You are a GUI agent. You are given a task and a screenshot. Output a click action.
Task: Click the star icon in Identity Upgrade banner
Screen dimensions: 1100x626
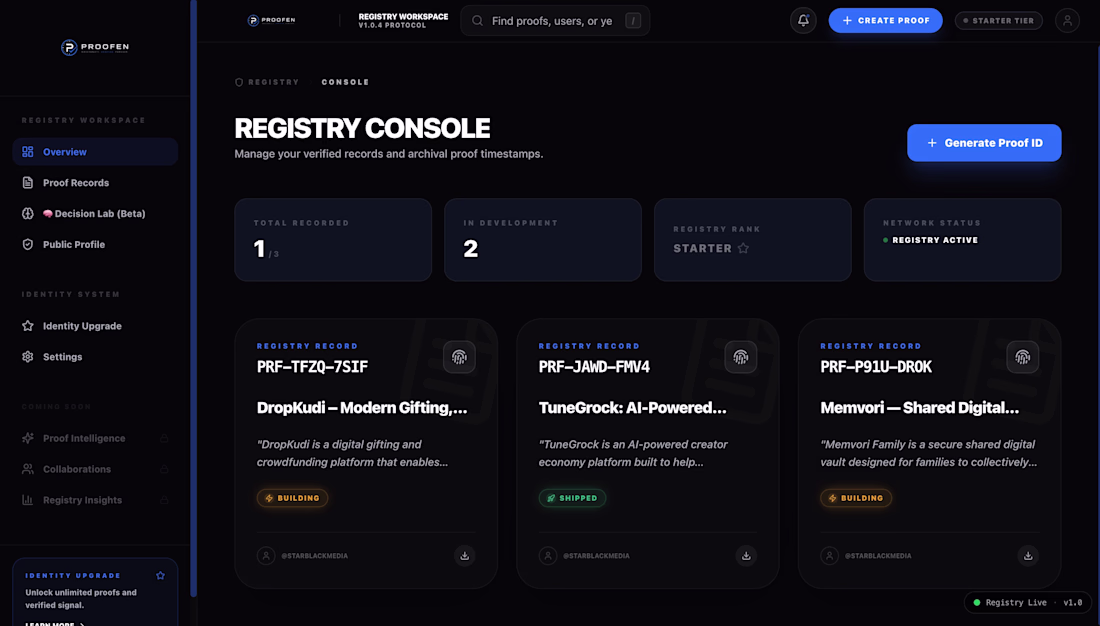click(161, 575)
